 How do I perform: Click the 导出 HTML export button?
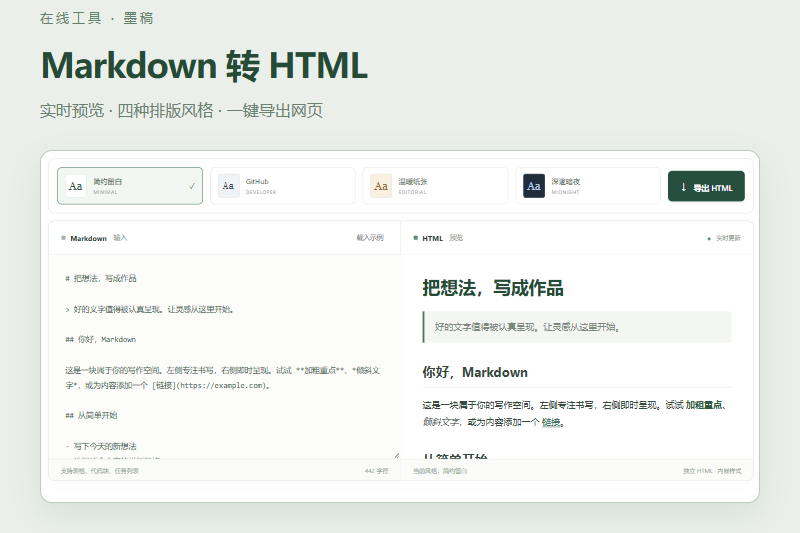[x=706, y=186]
